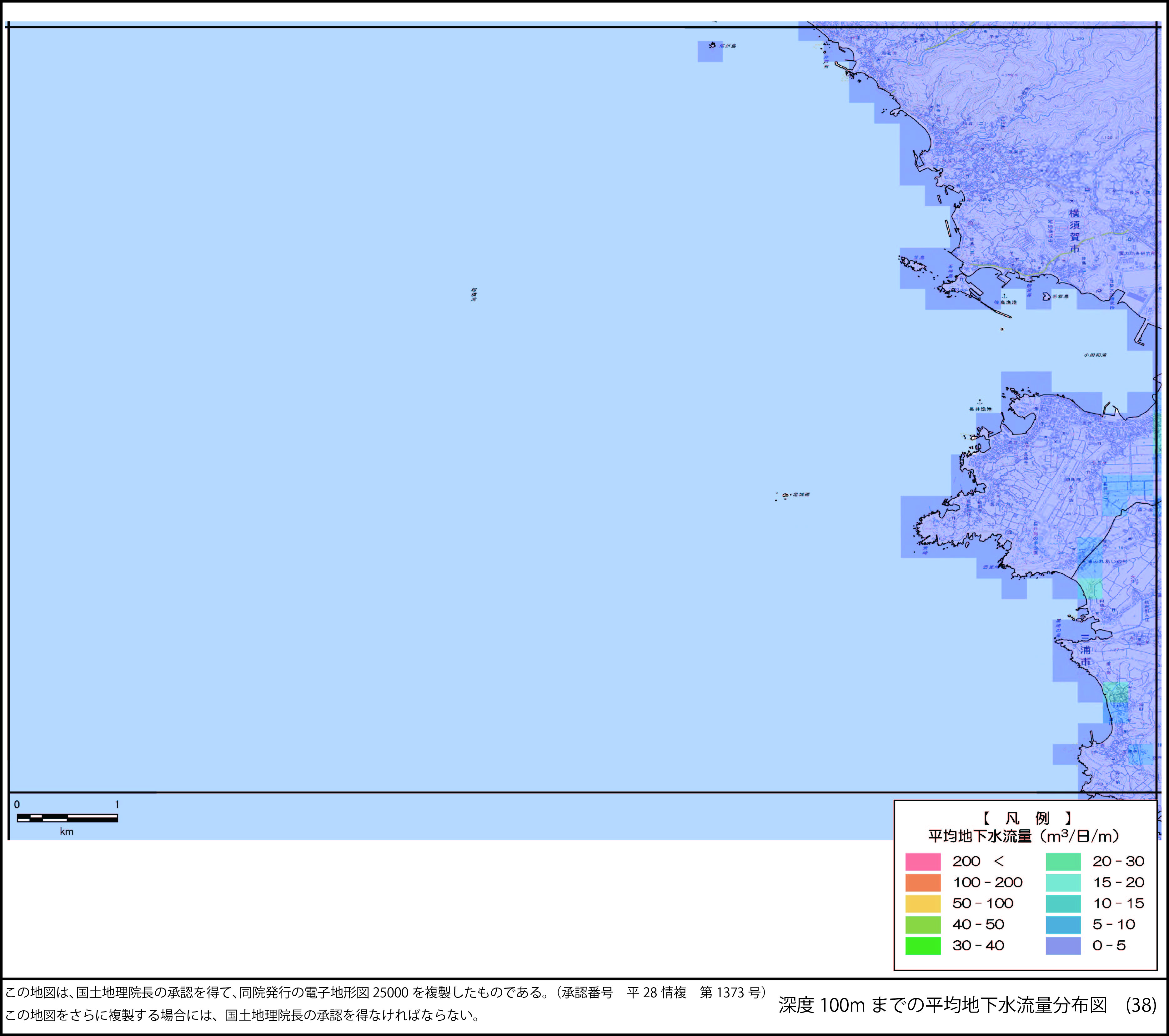Choose the blue '5 - 10' legend swatch
The width and height of the screenshot is (1169, 1036).
[x=1063, y=925]
